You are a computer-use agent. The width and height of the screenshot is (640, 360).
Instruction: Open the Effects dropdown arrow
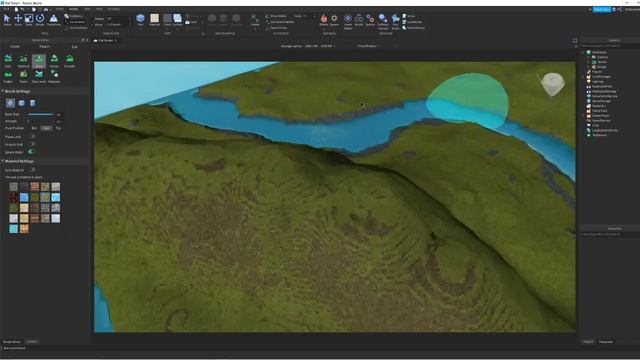324,29
